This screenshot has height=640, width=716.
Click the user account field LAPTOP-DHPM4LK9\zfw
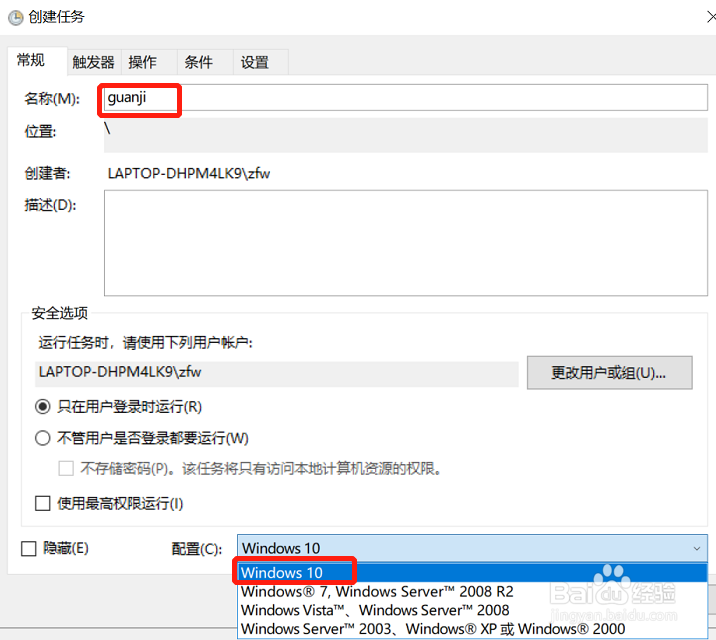click(x=277, y=373)
